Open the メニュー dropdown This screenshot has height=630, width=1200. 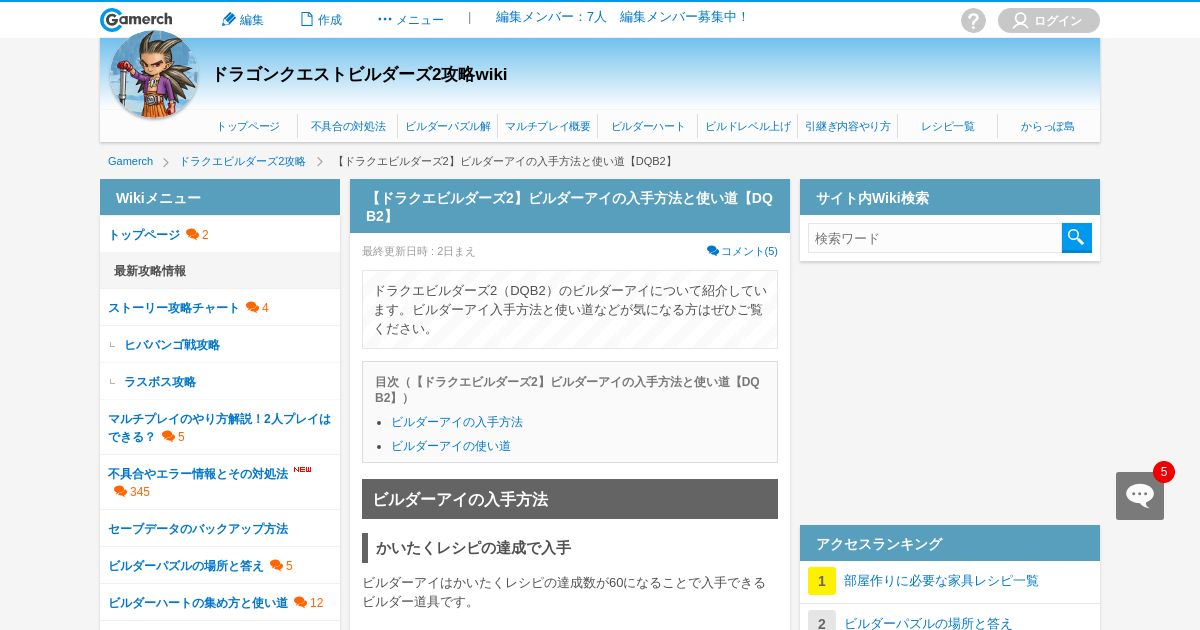[x=410, y=19]
